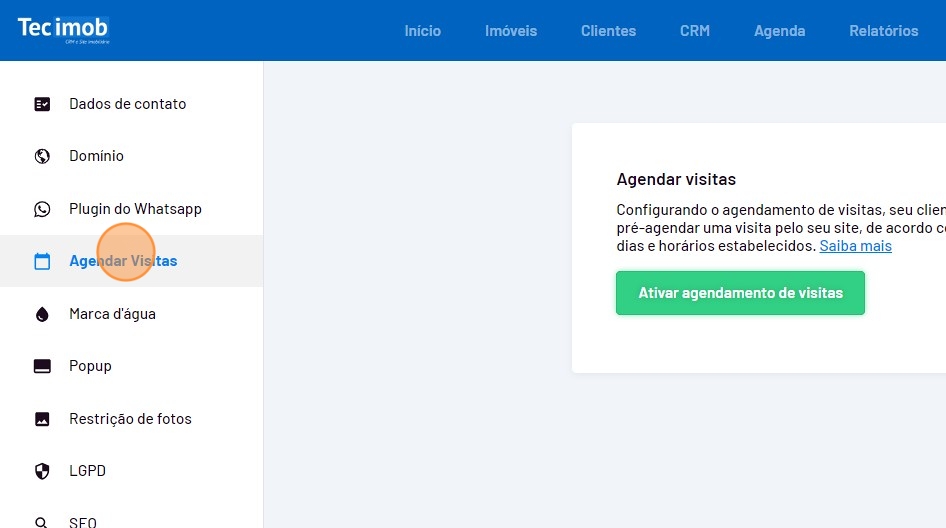Select the SEO magnifier icon
This screenshot has width=946, height=528.
tap(42, 521)
